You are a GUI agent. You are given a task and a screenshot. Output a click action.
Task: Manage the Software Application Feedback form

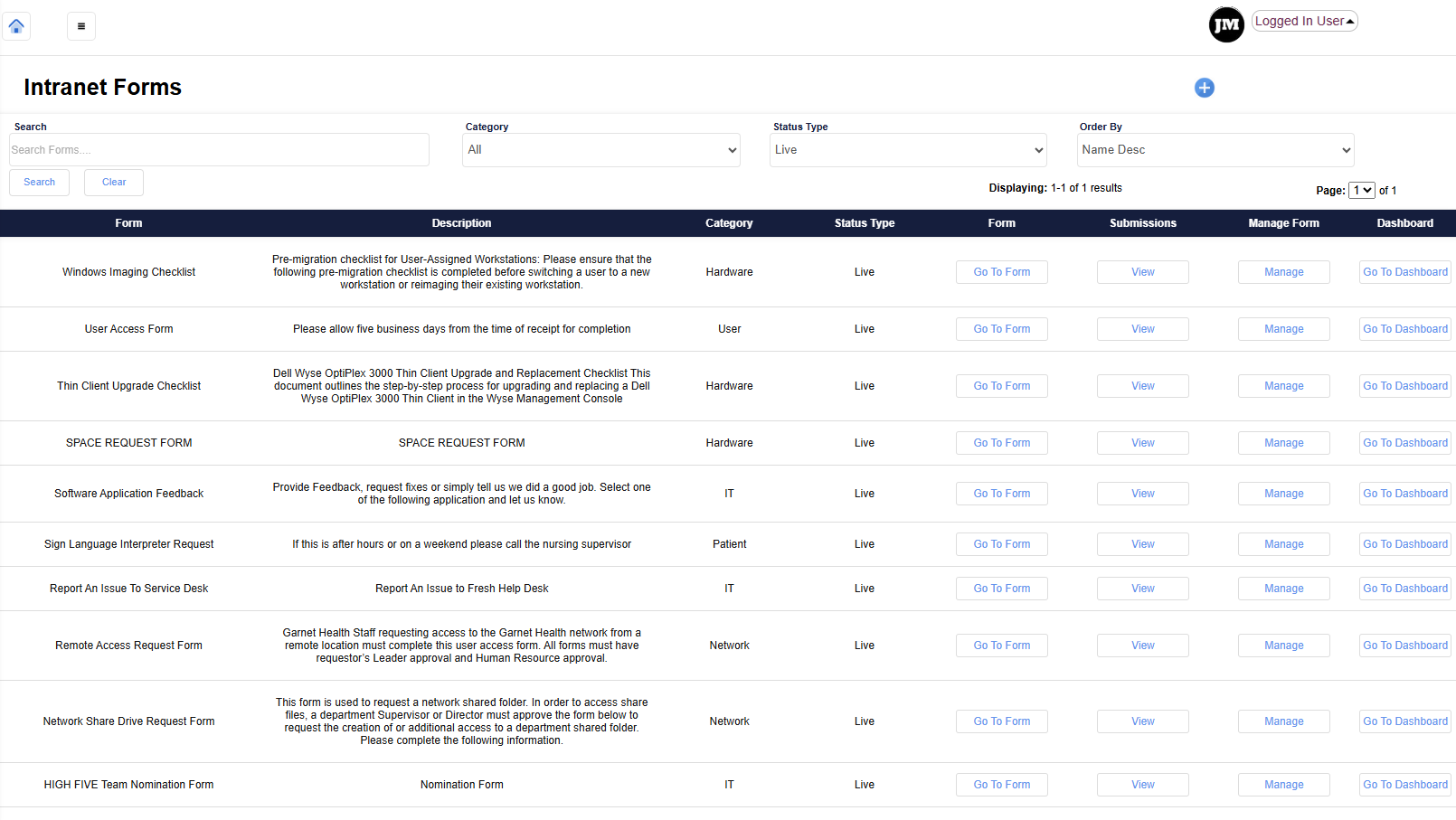click(1284, 494)
